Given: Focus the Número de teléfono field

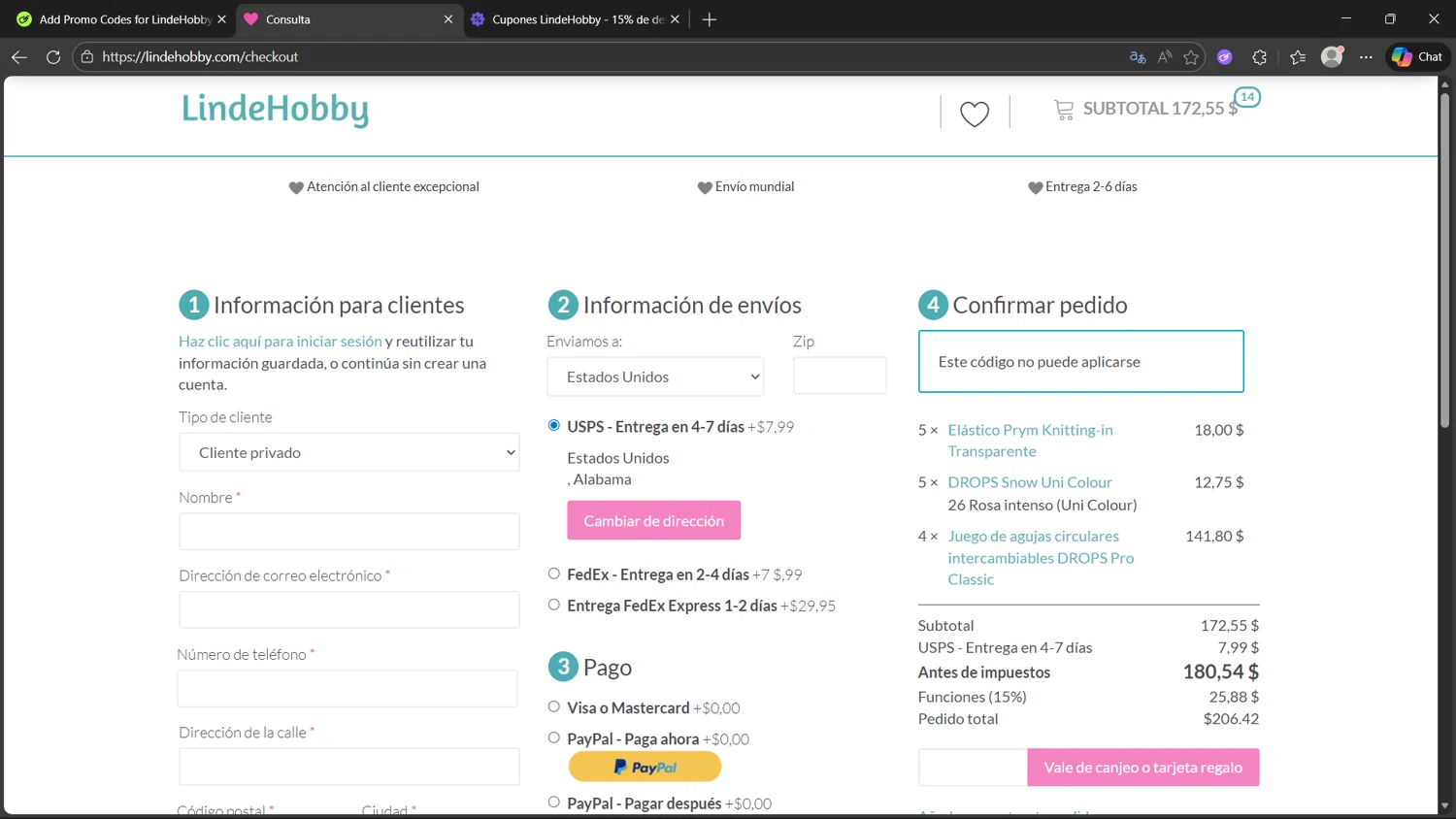Looking at the screenshot, I should click(x=347, y=688).
